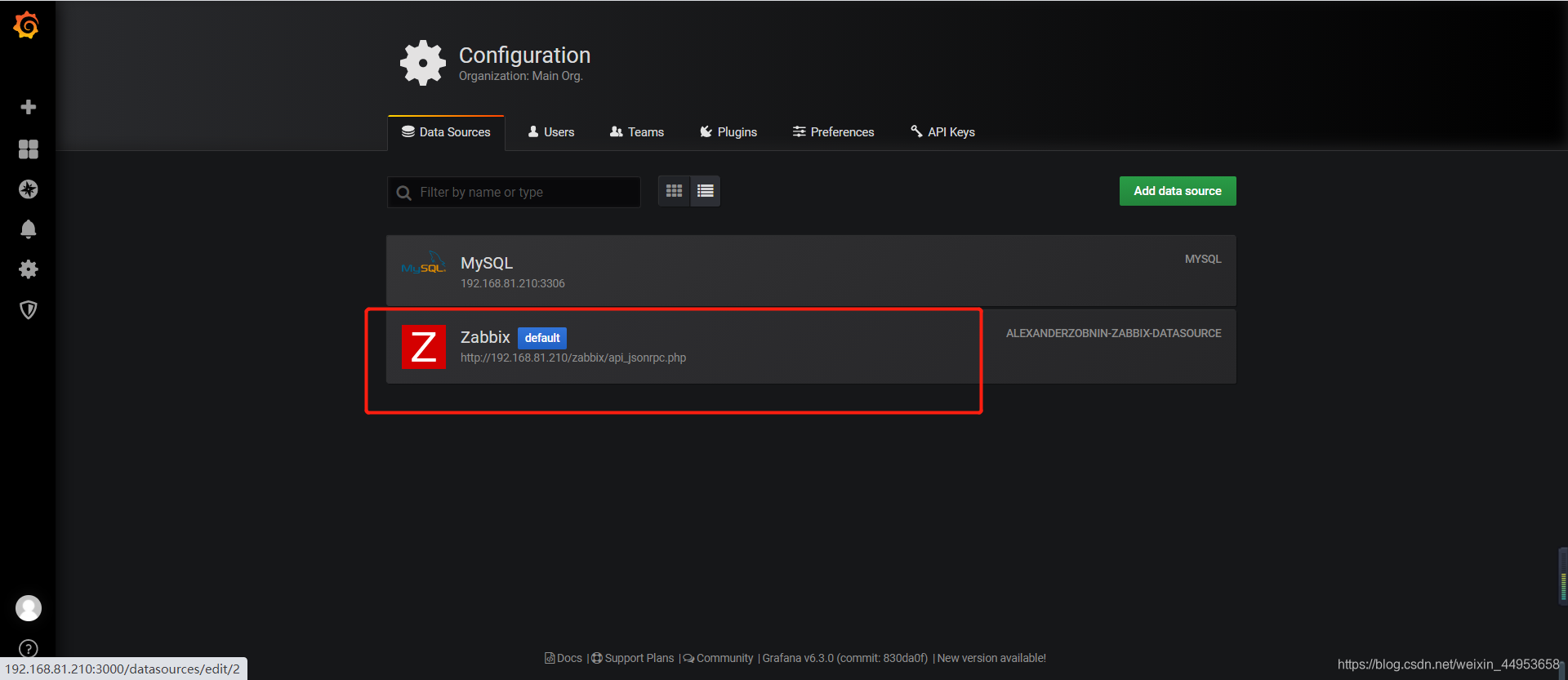
Task: Open the Dashboards grid icon in sidebar
Action: 28,149
